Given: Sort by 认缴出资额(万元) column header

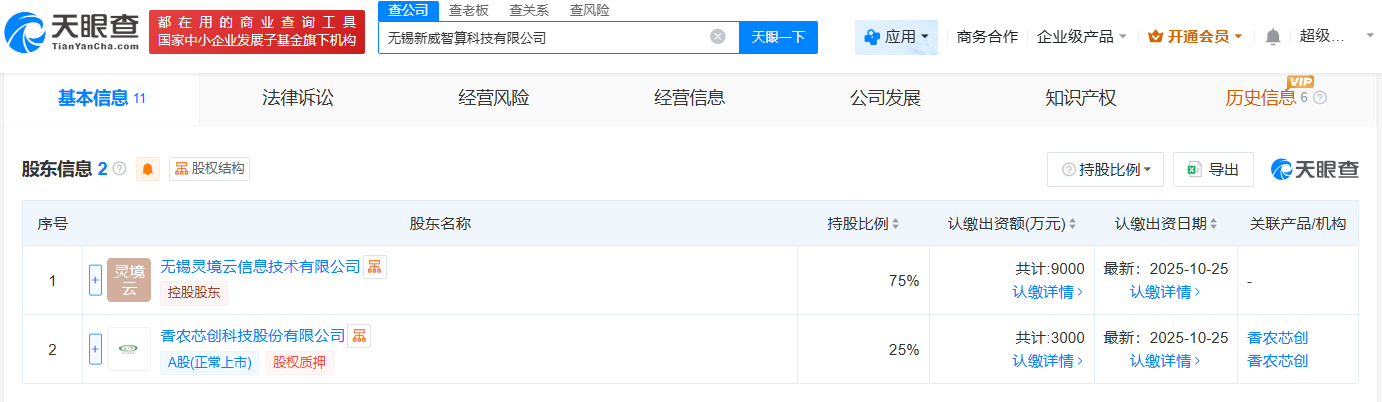Looking at the screenshot, I should 1012,223.
